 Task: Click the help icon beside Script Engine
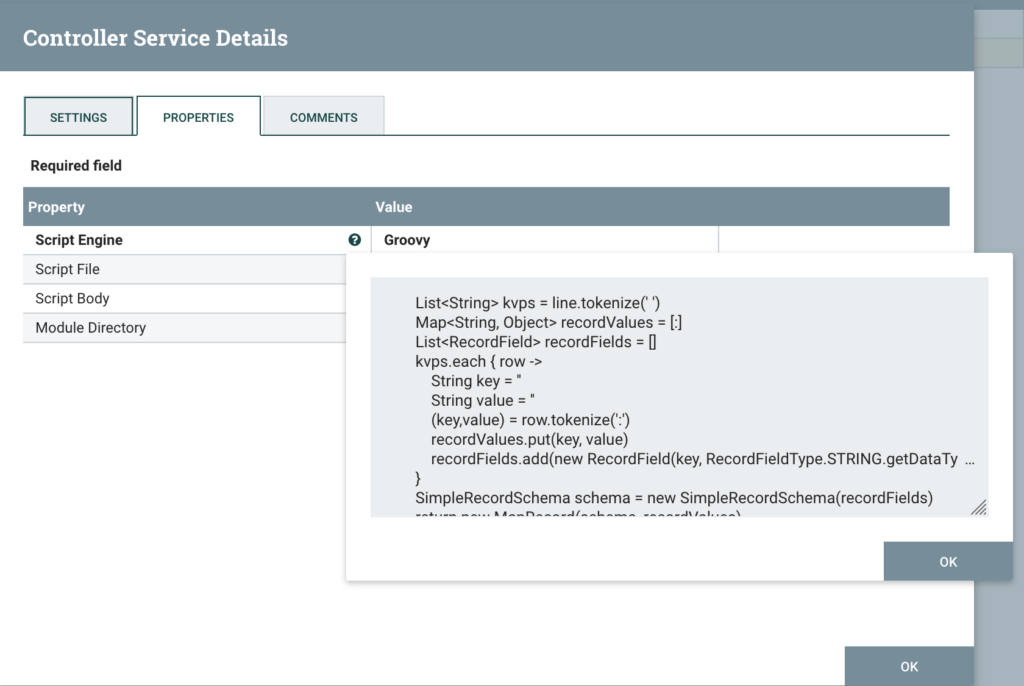[x=354, y=240]
